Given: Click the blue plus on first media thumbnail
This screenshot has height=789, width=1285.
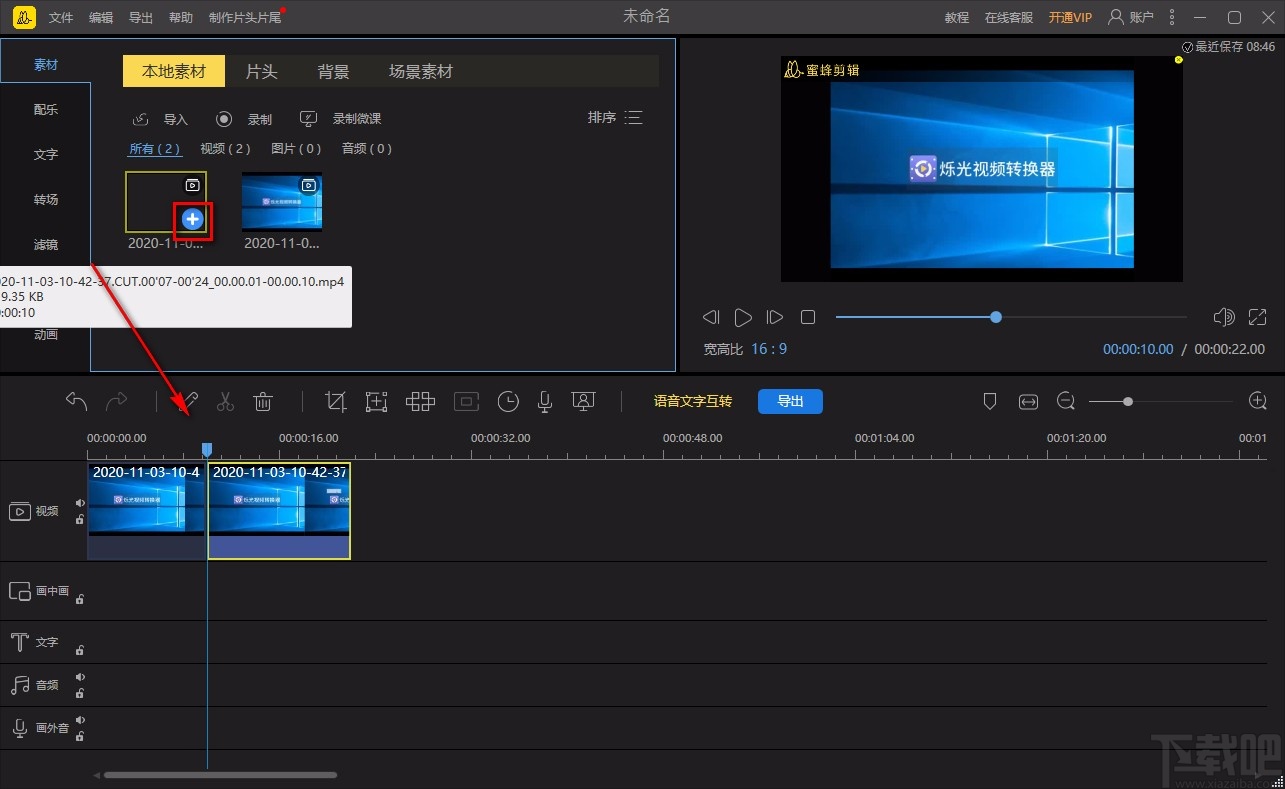Looking at the screenshot, I should tap(193, 219).
